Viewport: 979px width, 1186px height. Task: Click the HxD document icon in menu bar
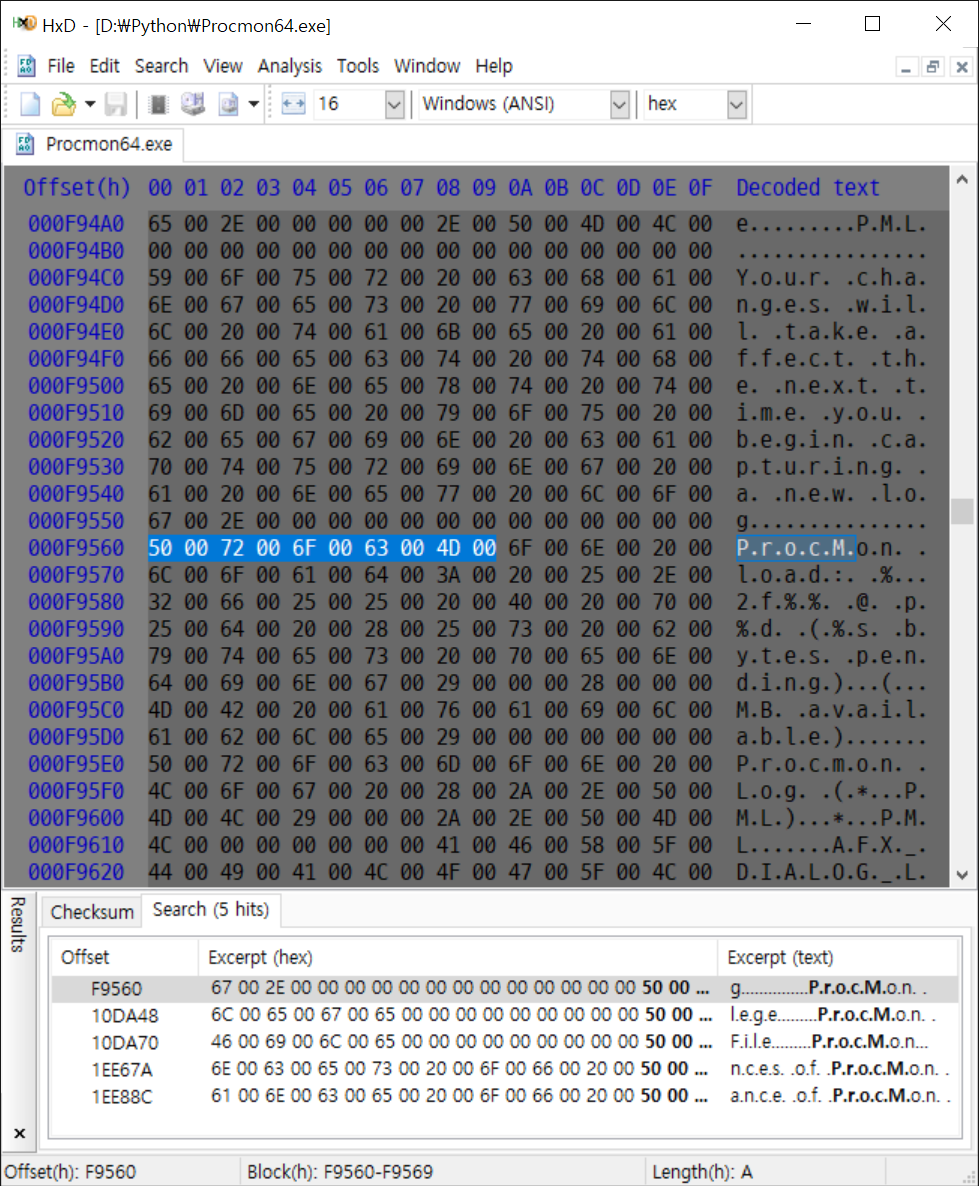26,66
